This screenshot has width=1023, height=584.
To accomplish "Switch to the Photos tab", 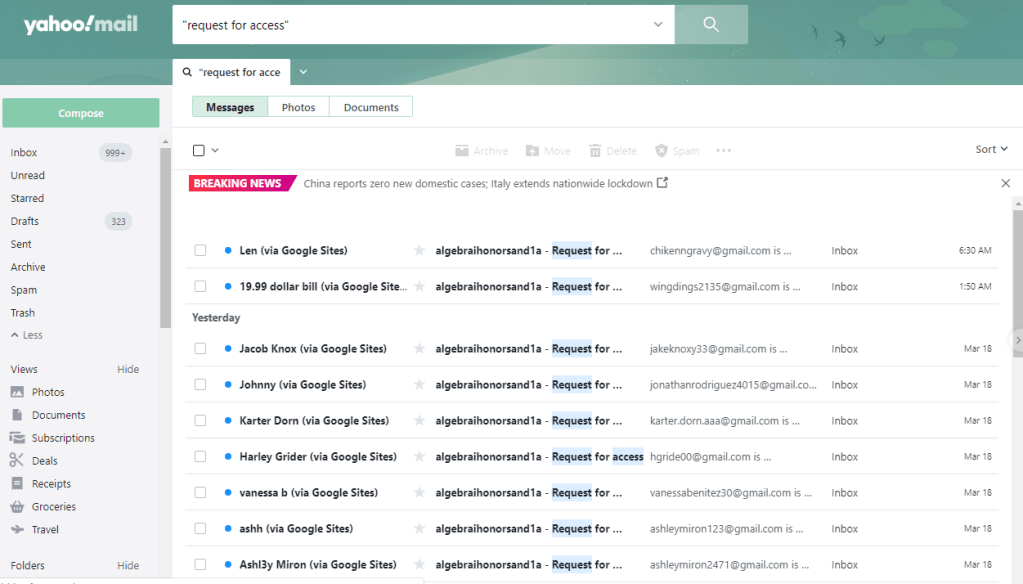I will tap(299, 107).
